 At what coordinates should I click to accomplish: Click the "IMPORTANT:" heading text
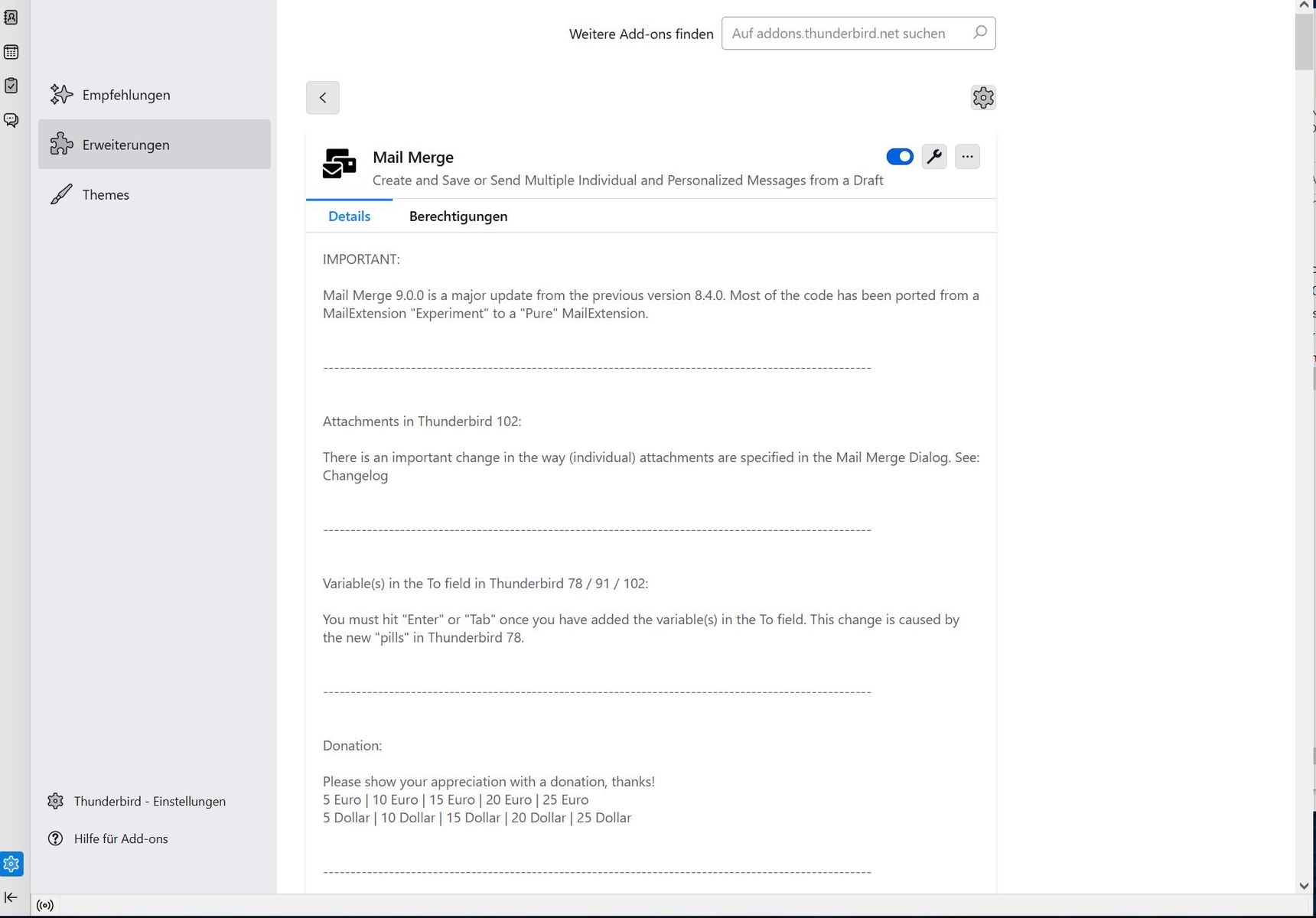coord(361,259)
